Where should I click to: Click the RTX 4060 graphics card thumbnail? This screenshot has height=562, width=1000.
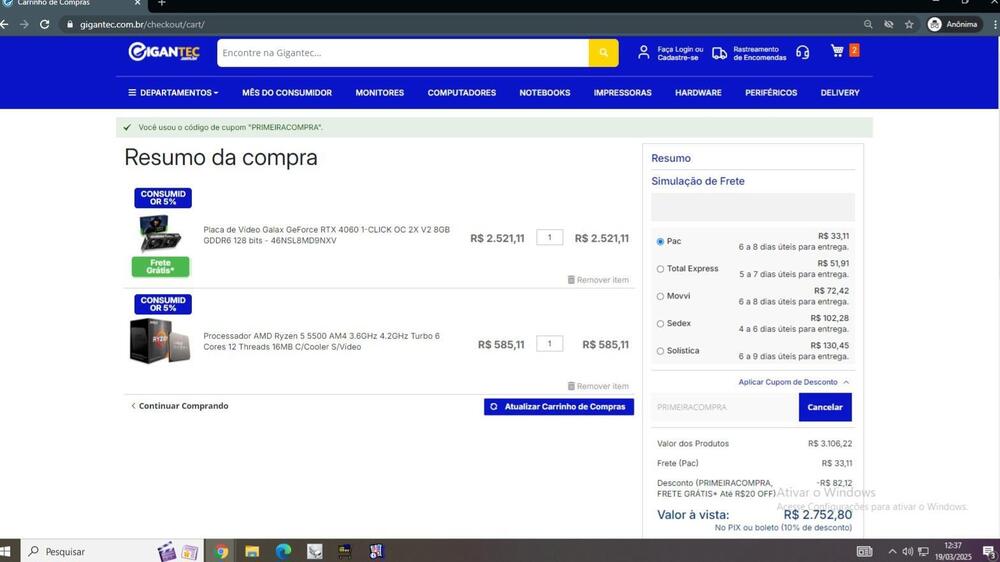160,233
